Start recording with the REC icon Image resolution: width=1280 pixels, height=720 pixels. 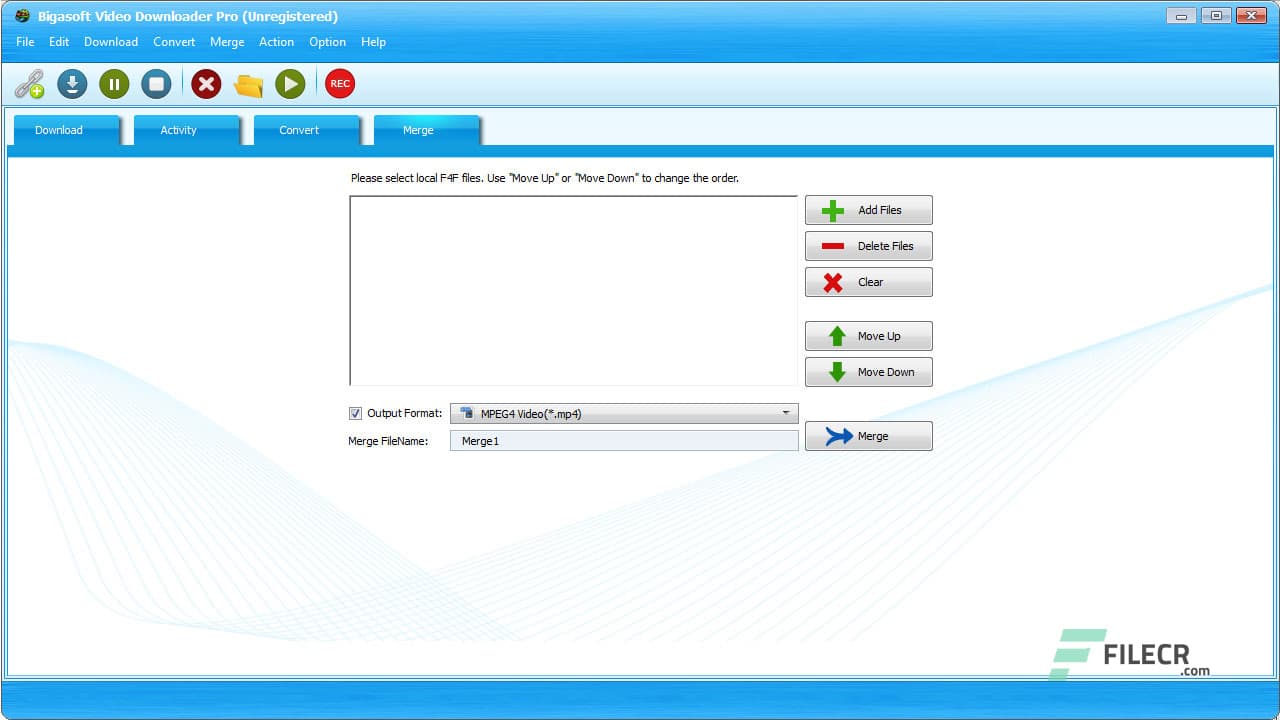coord(339,84)
